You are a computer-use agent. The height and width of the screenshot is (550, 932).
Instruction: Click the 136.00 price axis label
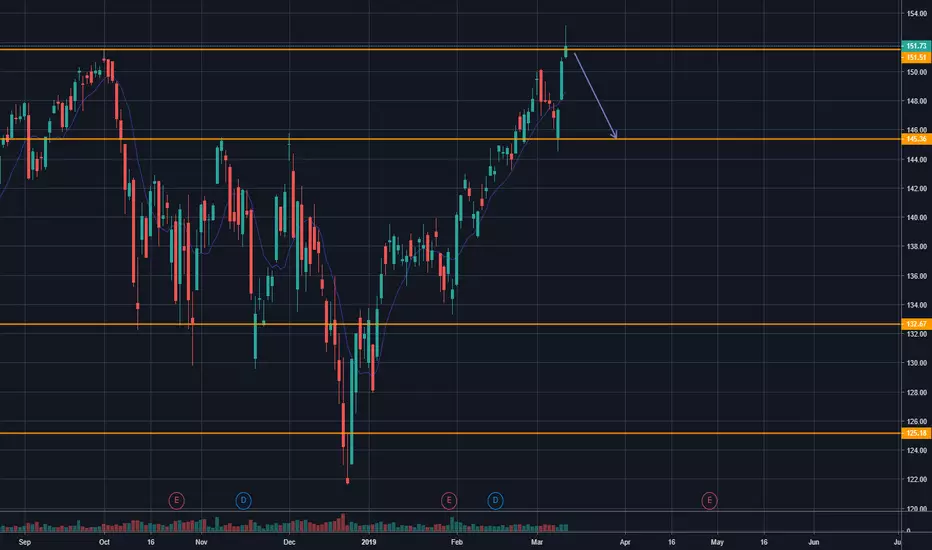(x=916, y=276)
